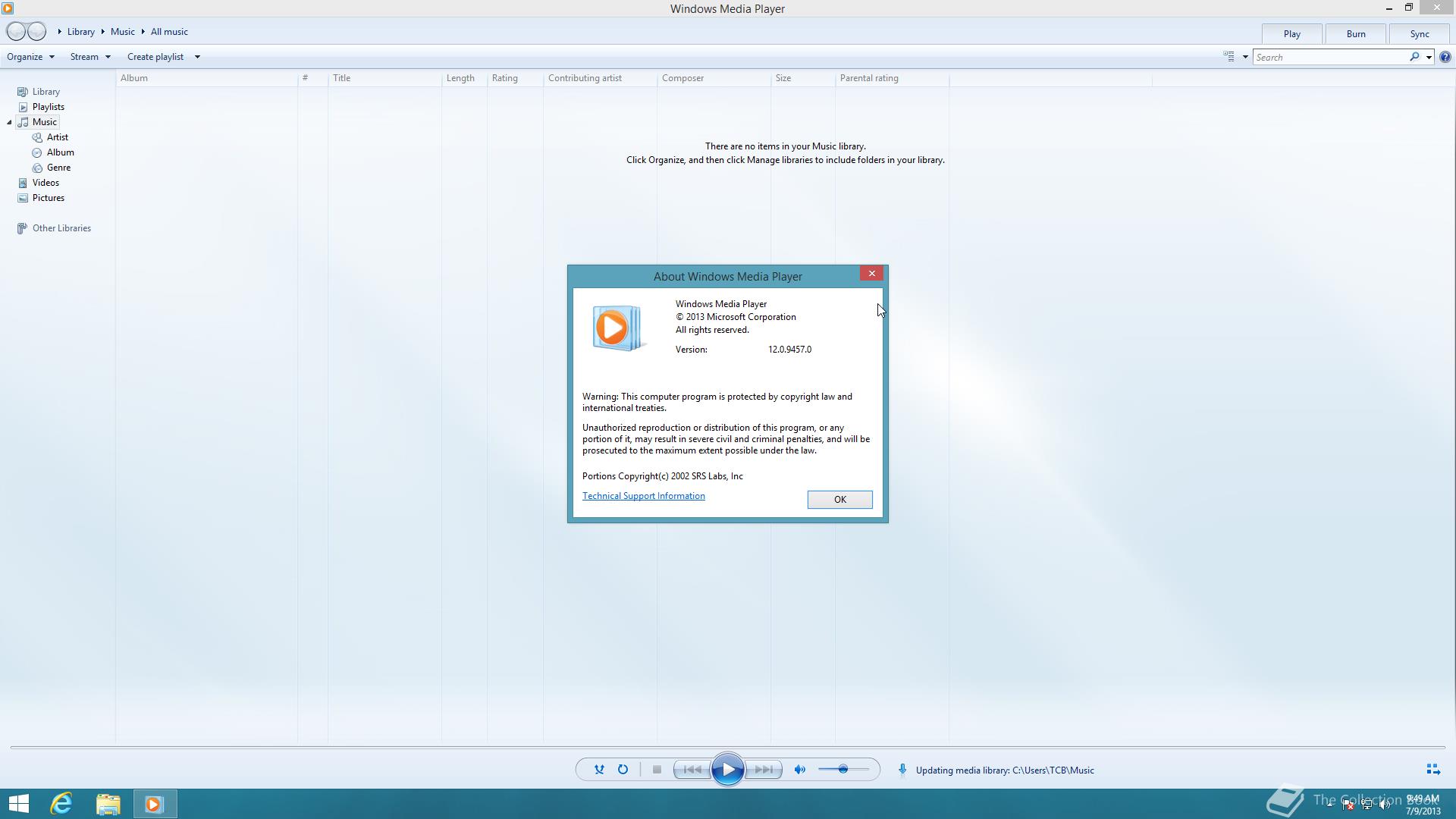Open the Organize menu

(x=30, y=57)
